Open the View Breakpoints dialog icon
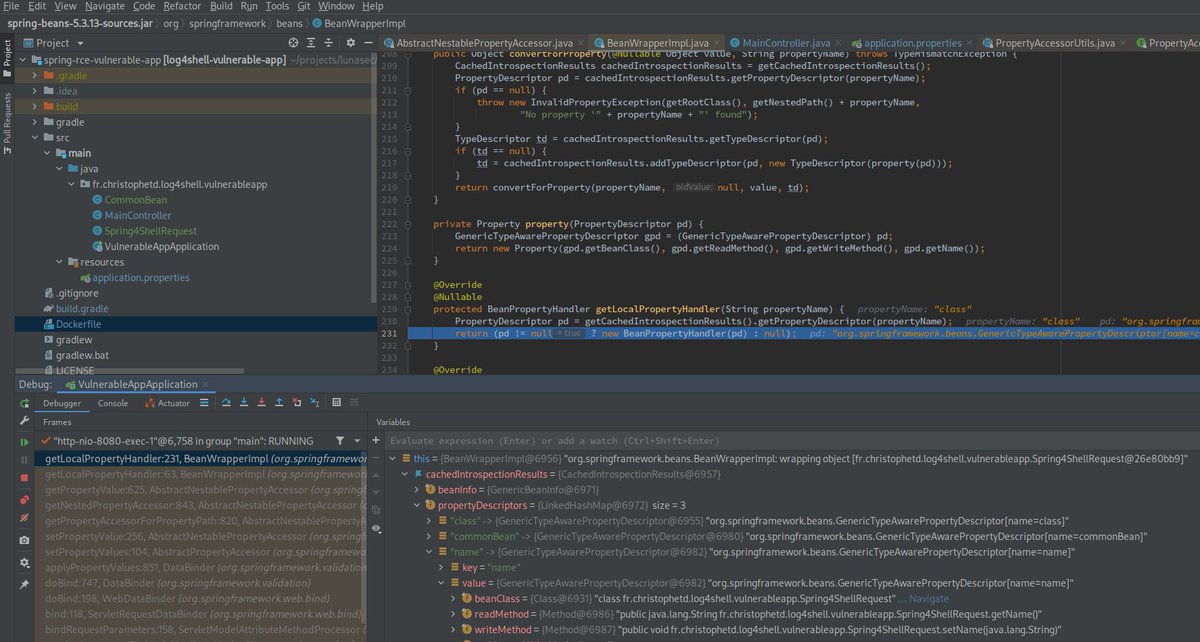This screenshot has width=1200, height=642. tap(24, 498)
